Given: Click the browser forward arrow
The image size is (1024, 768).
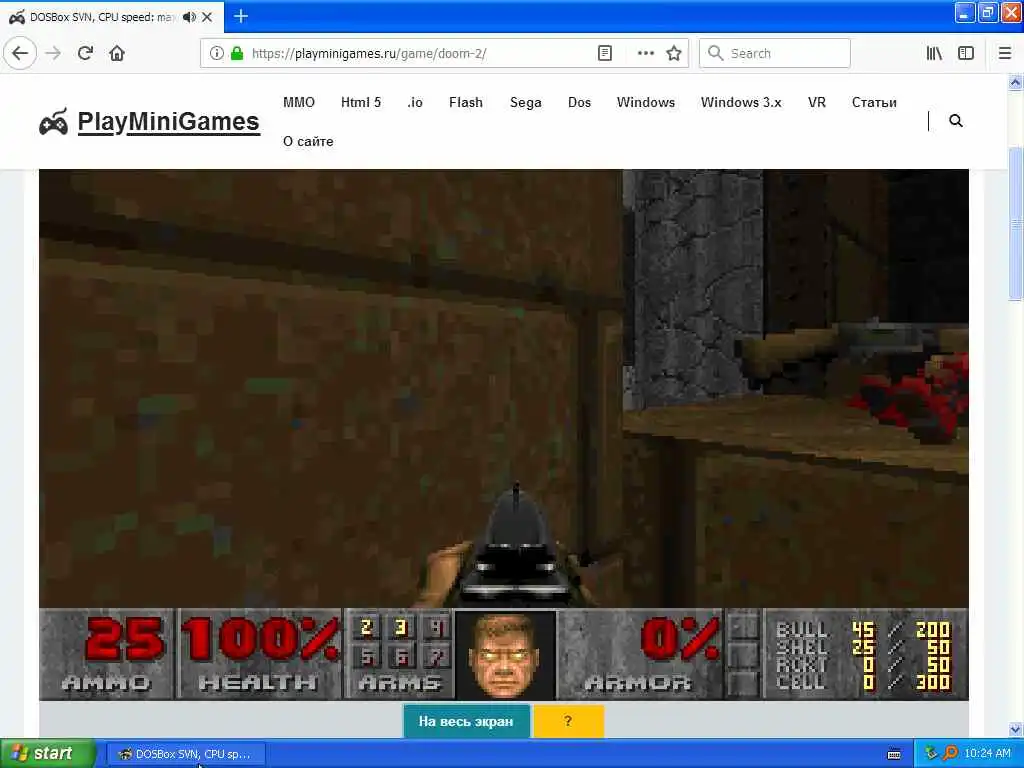Looking at the screenshot, I should (54, 53).
